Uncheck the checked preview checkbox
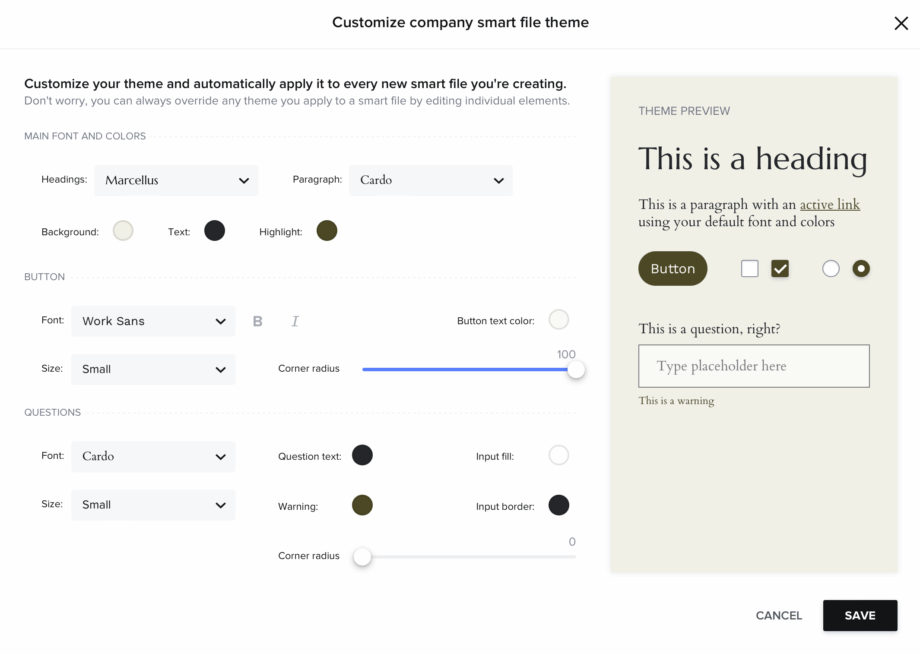This screenshot has height=654, width=920. point(780,269)
